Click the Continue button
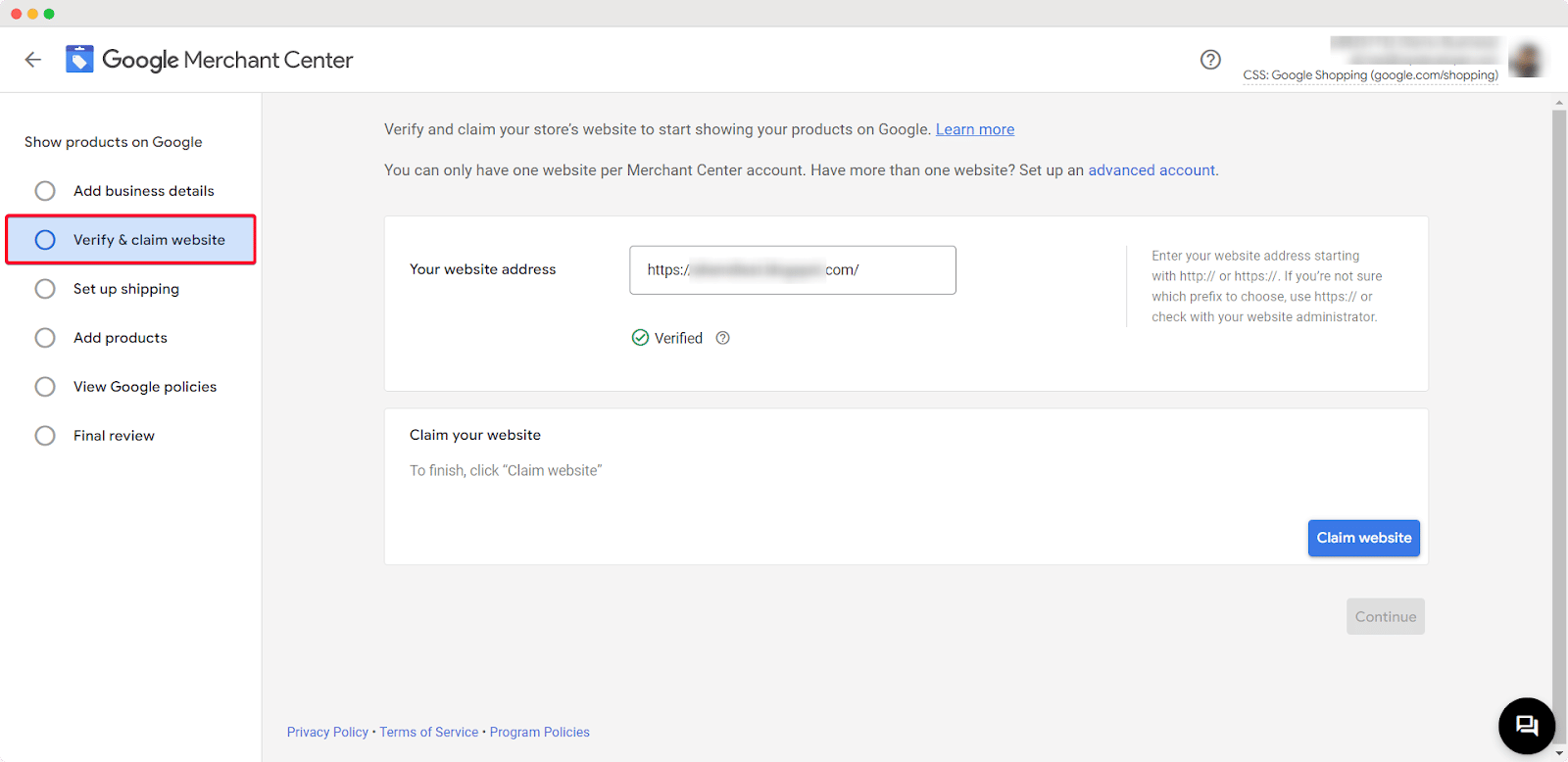This screenshot has height=762, width=1568. [1385, 617]
